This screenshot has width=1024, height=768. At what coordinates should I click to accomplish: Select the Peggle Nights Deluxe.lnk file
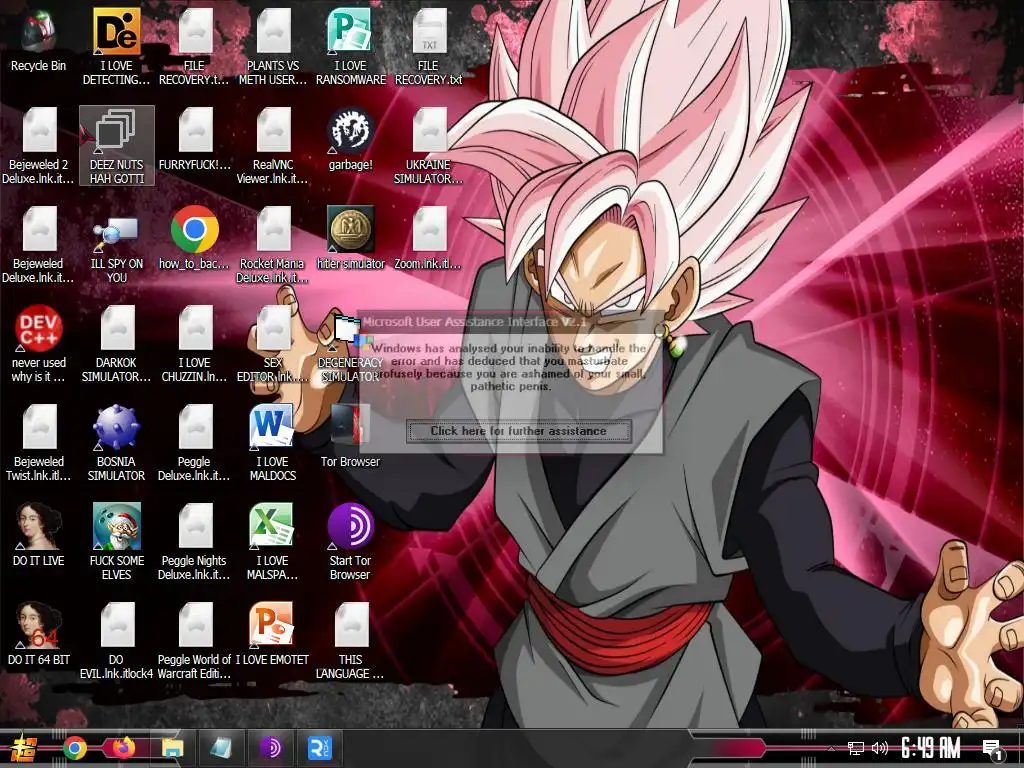click(195, 542)
